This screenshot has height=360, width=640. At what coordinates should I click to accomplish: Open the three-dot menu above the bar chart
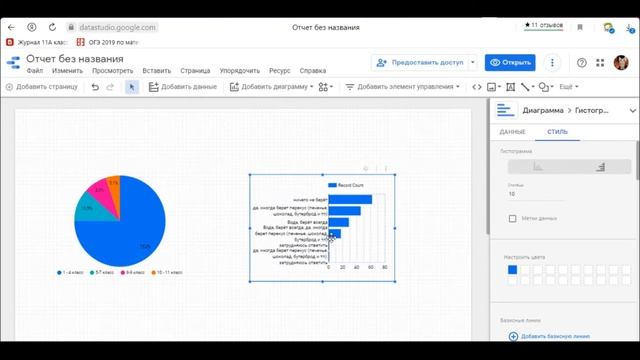pyautogui.click(x=386, y=169)
